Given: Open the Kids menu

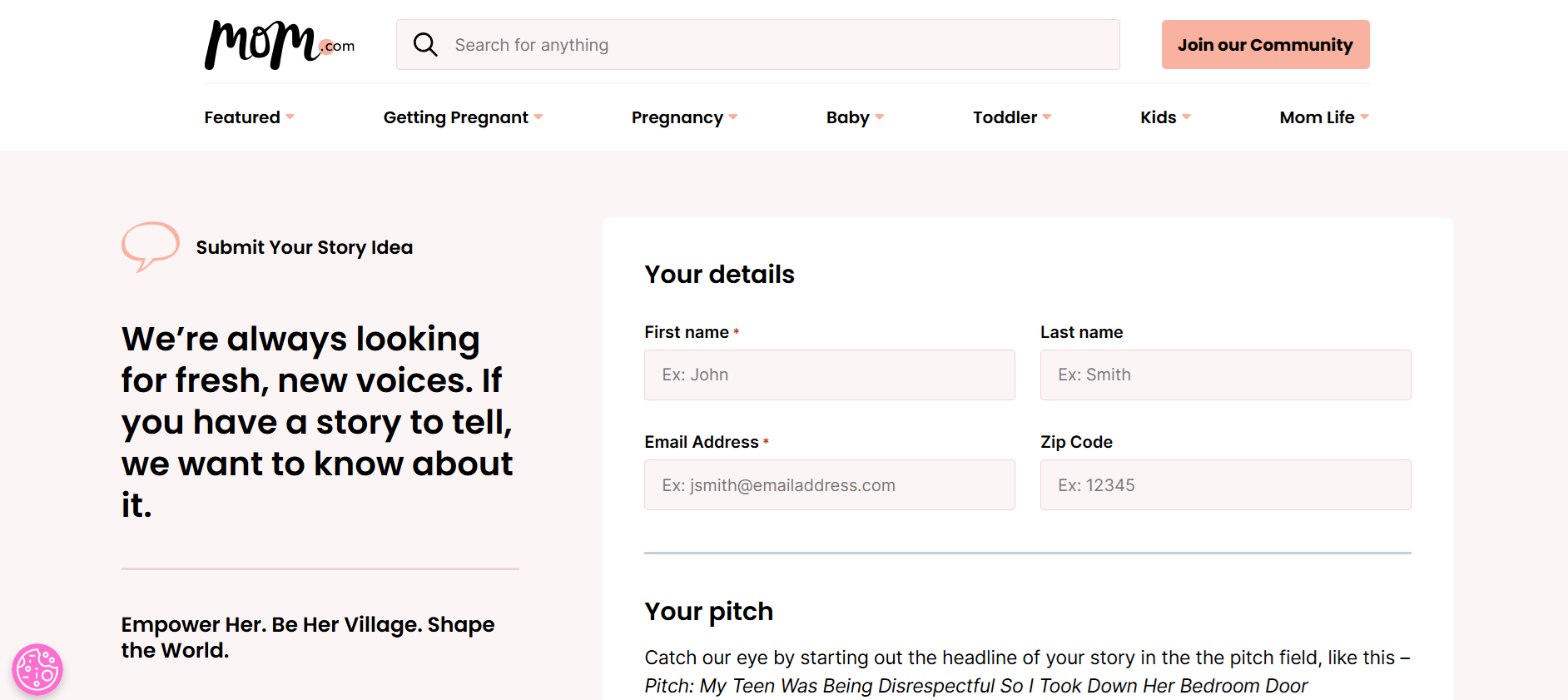Looking at the screenshot, I should click(1158, 117).
